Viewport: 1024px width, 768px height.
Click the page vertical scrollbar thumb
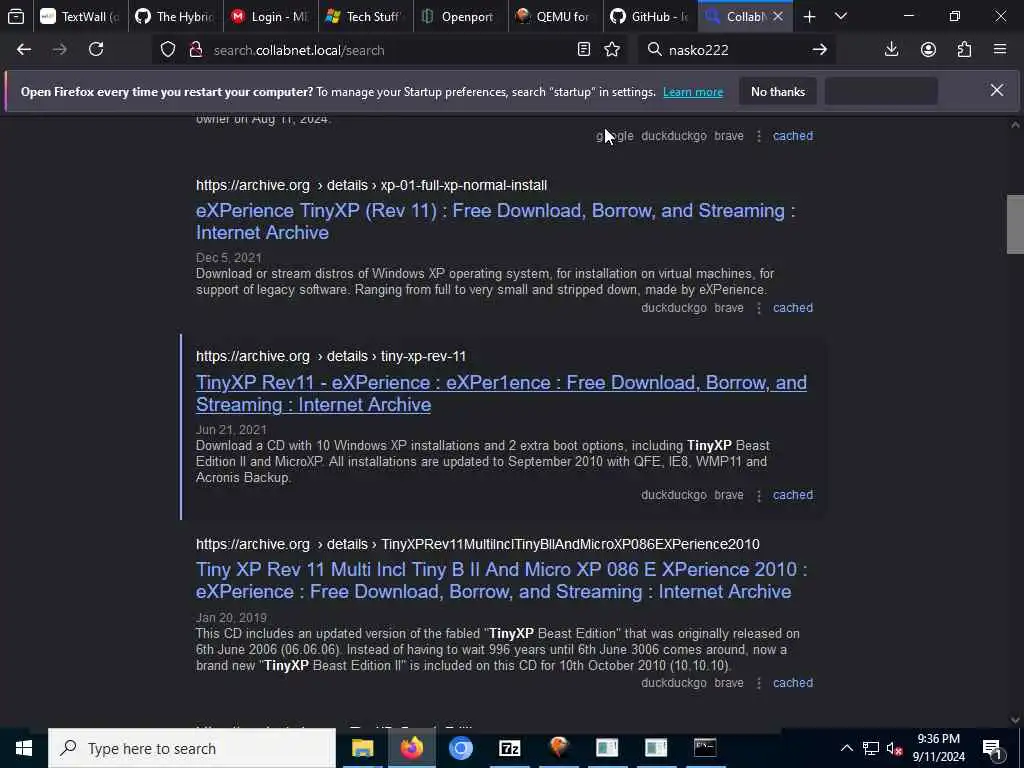1015,224
